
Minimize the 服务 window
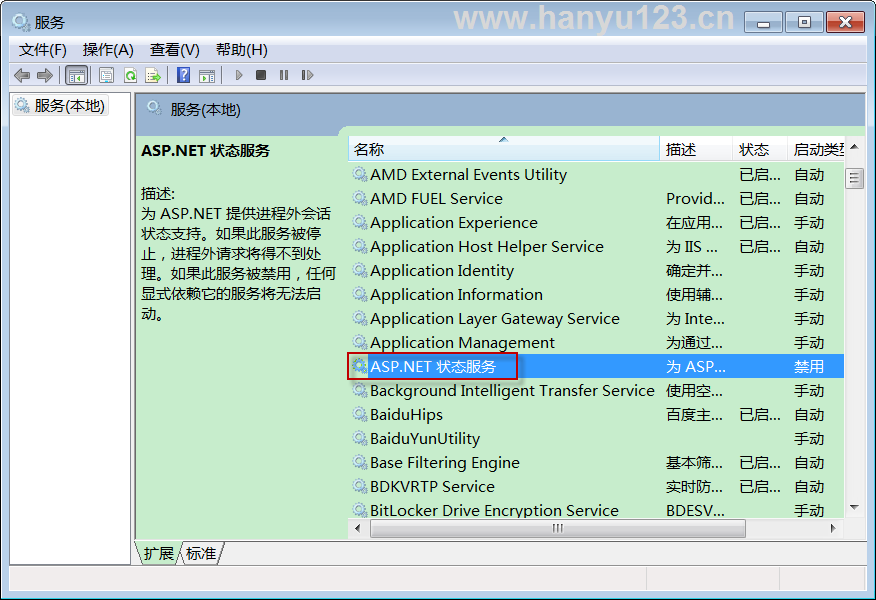(763, 22)
